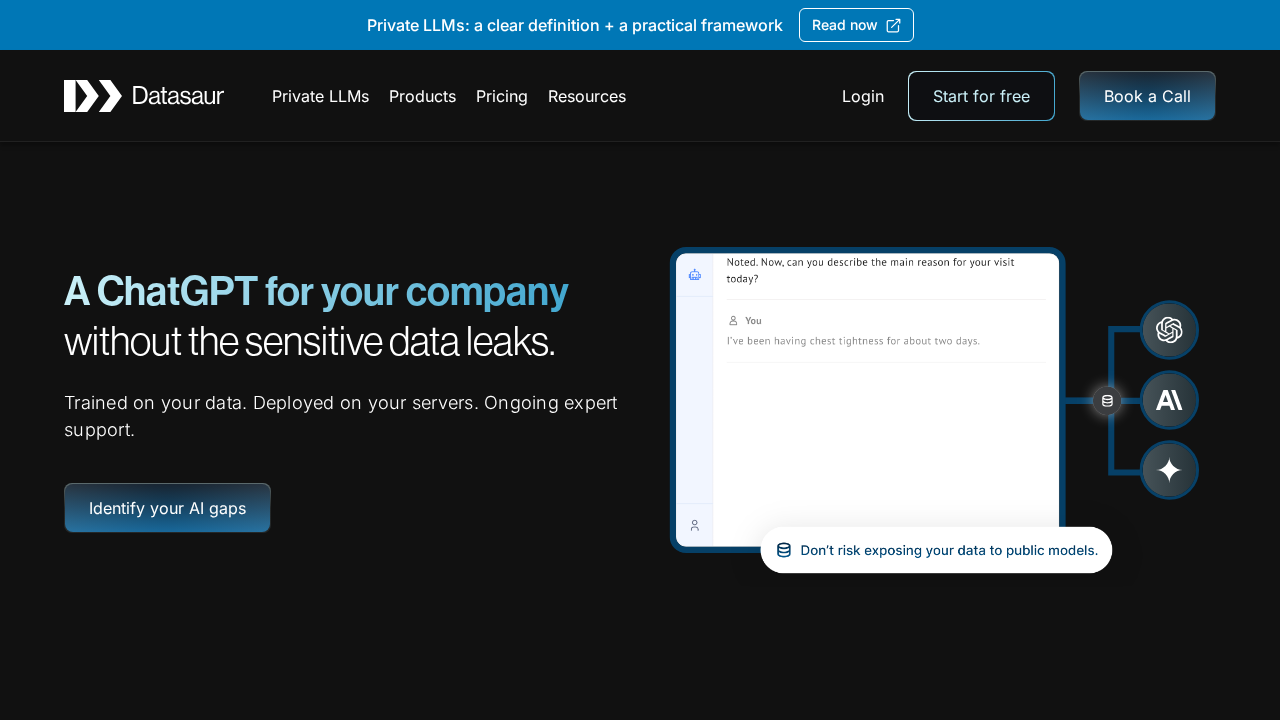Viewport: 1280px width, 720px height.
Task: Click the external-link icon inside Read now
Action: 893,25
